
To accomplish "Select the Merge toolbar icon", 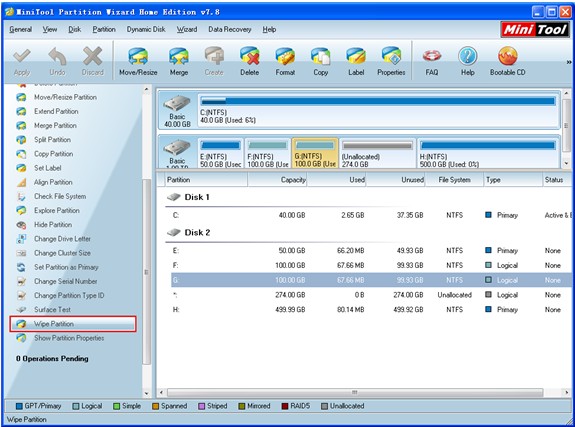I will [179, 61].
